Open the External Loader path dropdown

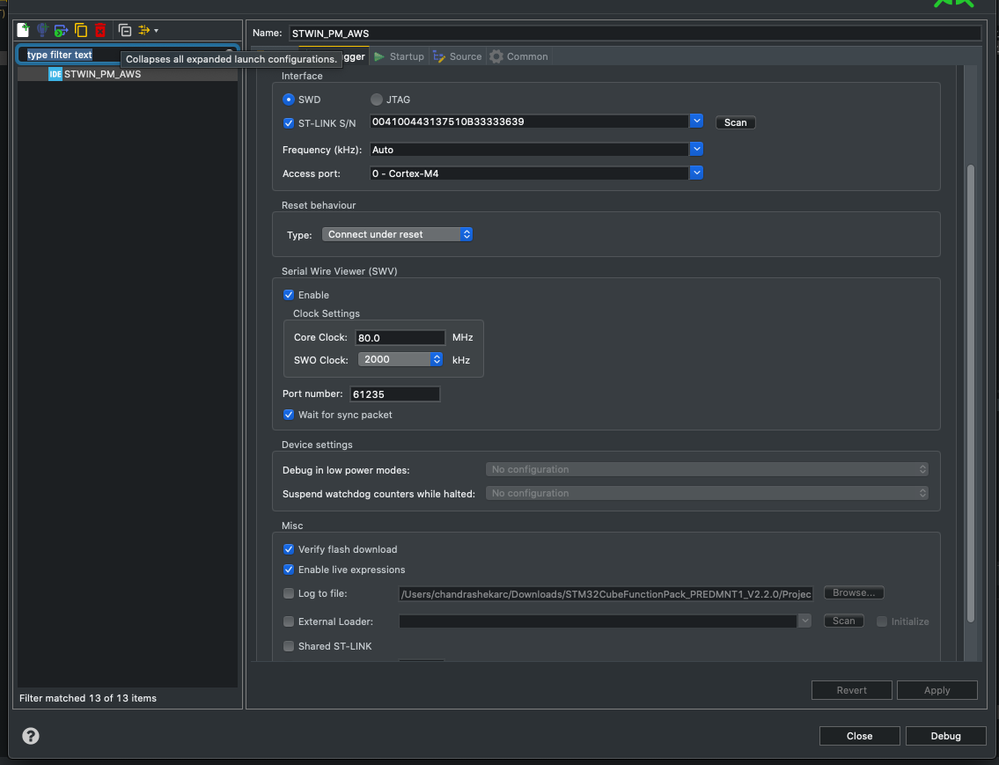[805, 620]
